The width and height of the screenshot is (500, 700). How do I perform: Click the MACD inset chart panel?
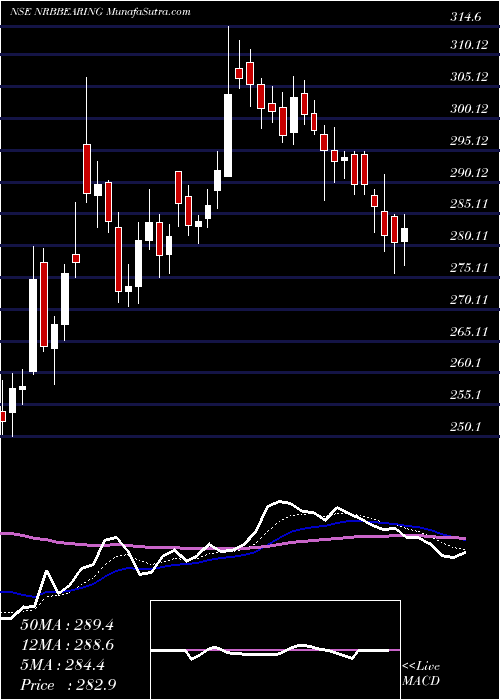[275, 650]
